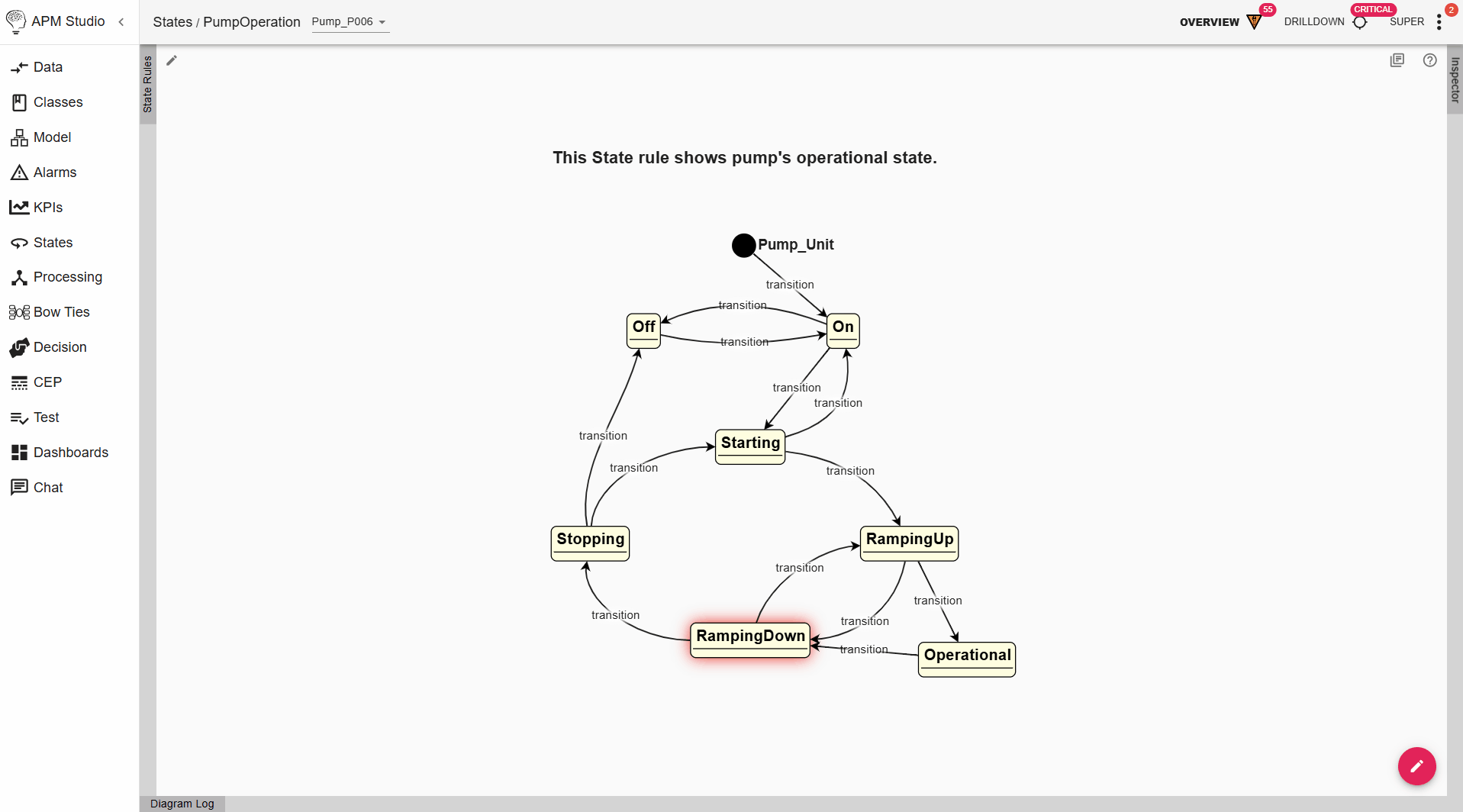Open the Pump_P006 instance dropdown

(x=350, y=22)
